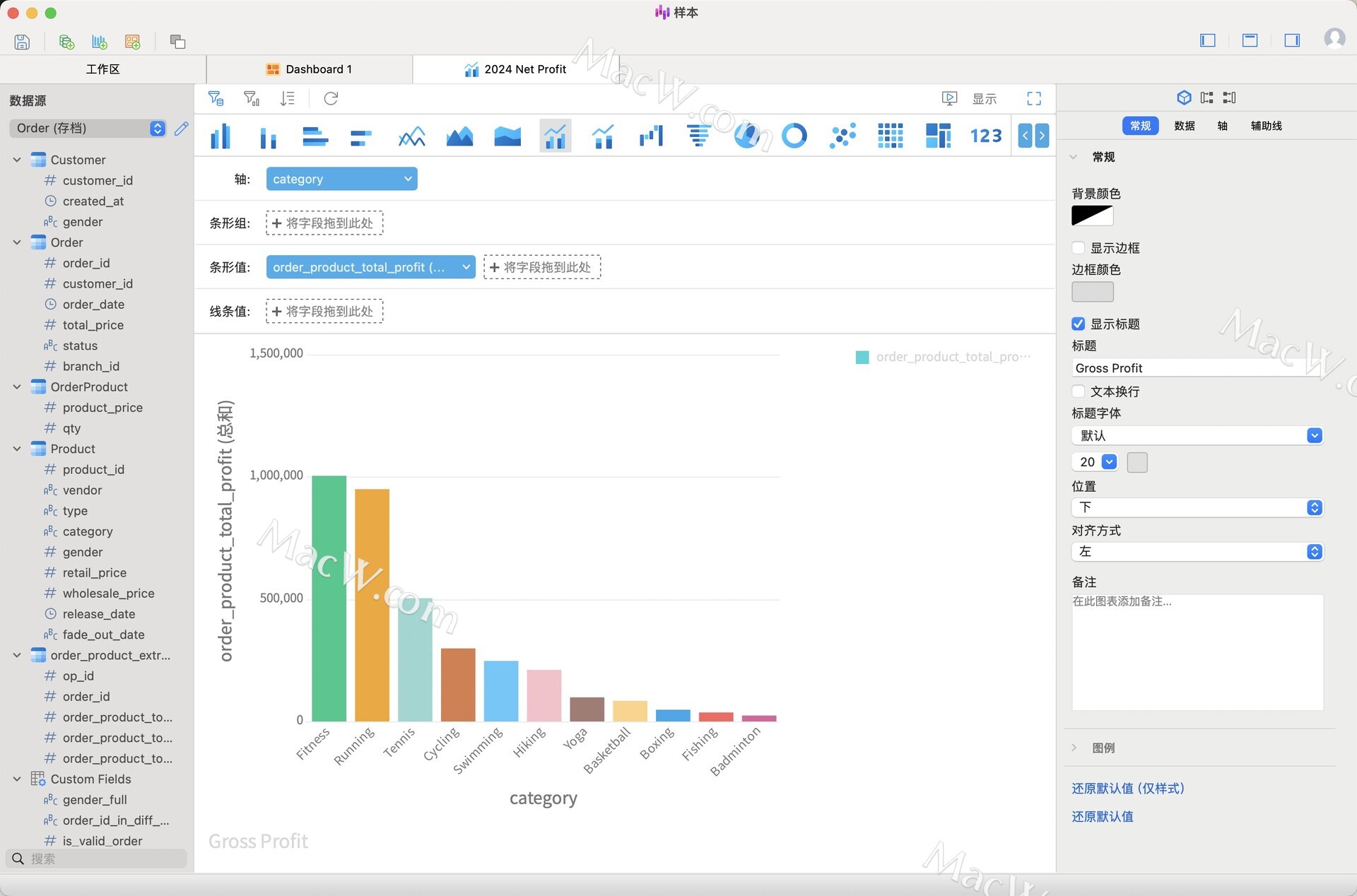The image size is (1357, 896).
Task: Open the user account avatar
Action: tap(1334, 38)
